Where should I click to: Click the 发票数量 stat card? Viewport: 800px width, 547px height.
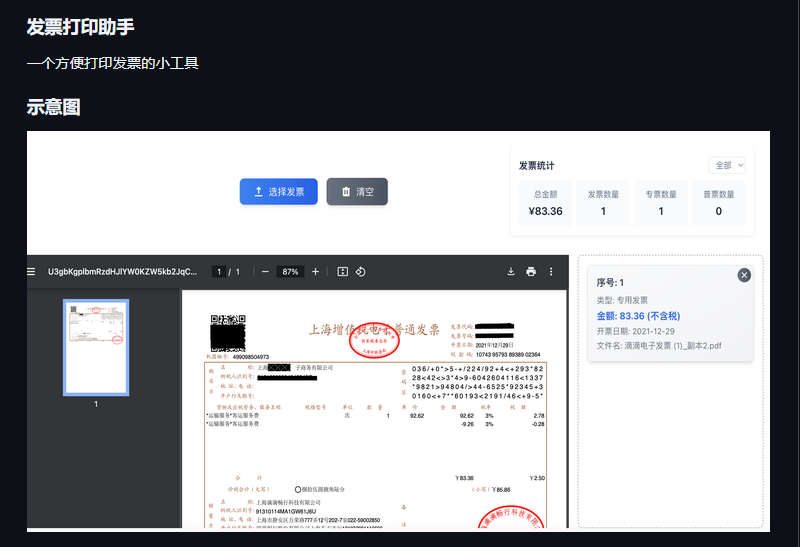[603, 203]
